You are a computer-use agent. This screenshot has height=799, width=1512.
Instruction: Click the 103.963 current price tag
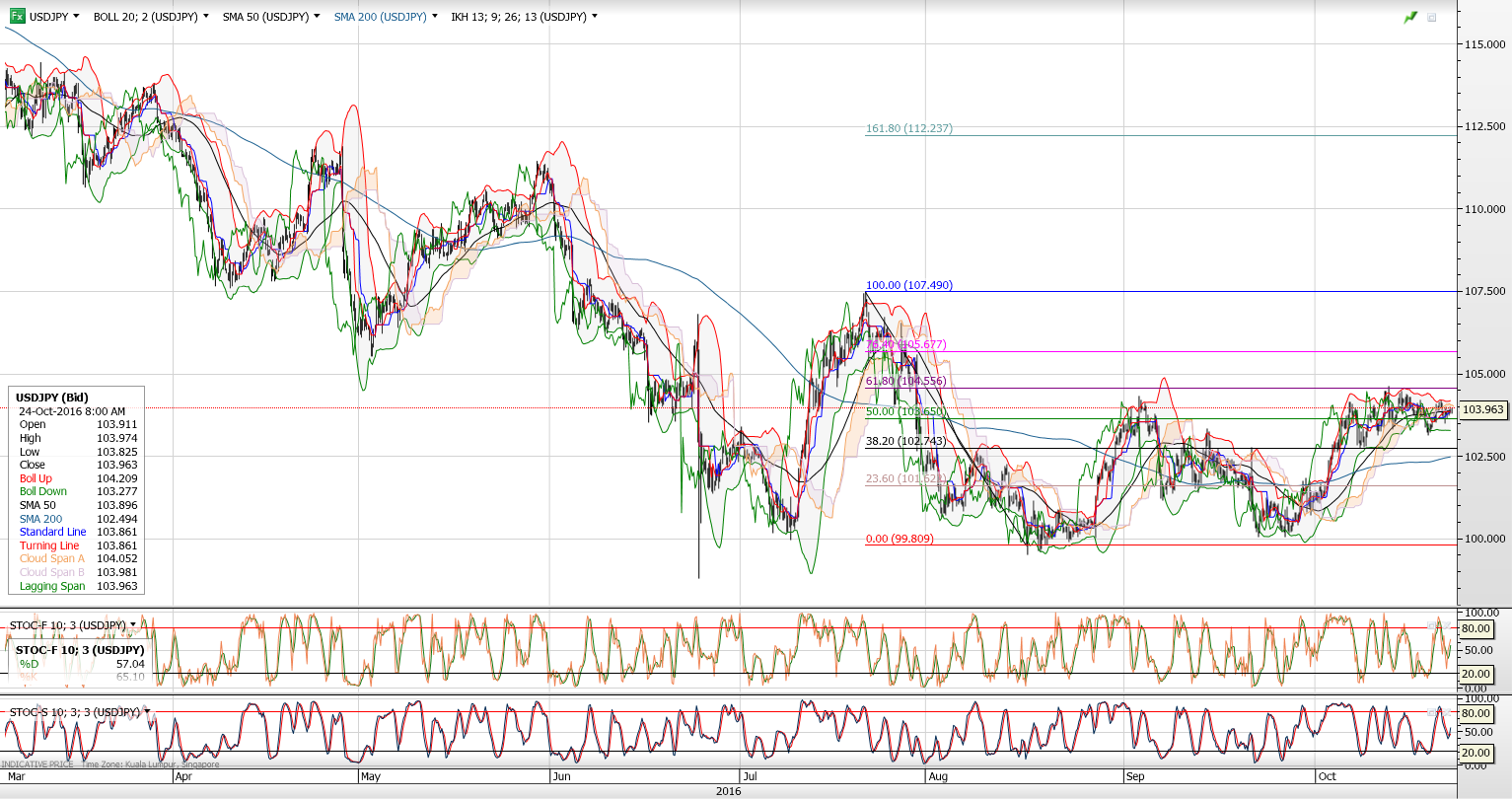click(1482, 409)
